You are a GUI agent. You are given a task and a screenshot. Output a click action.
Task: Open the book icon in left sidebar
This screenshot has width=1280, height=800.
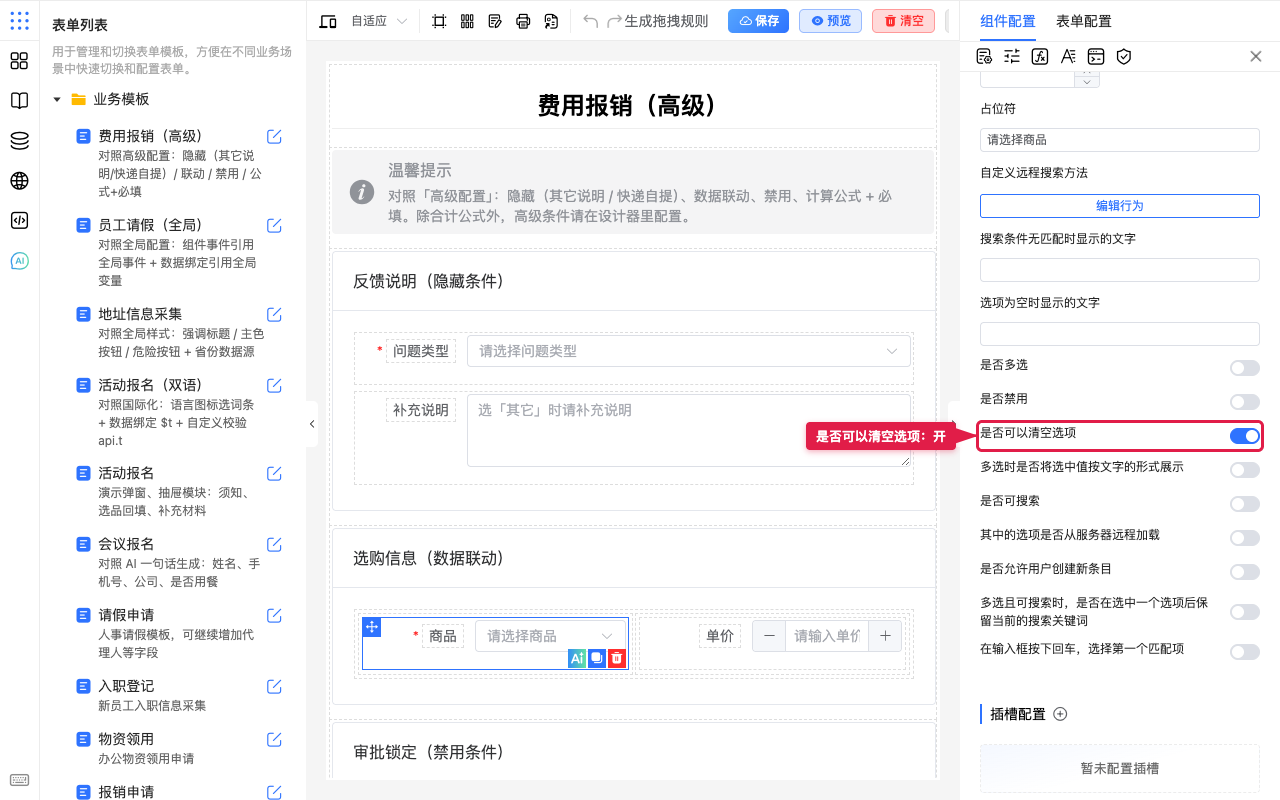coord(19,101)
